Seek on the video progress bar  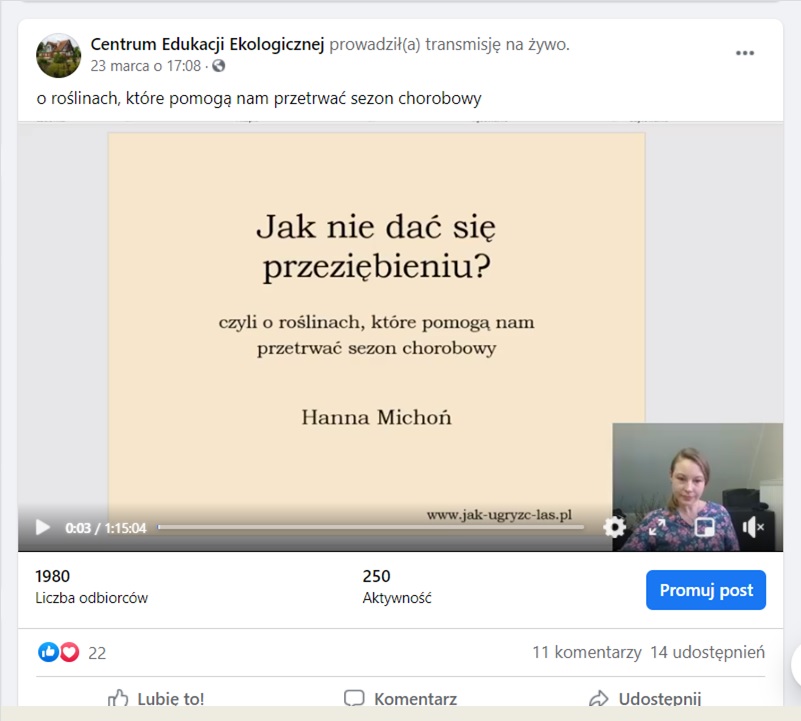(x=371, y=527)
